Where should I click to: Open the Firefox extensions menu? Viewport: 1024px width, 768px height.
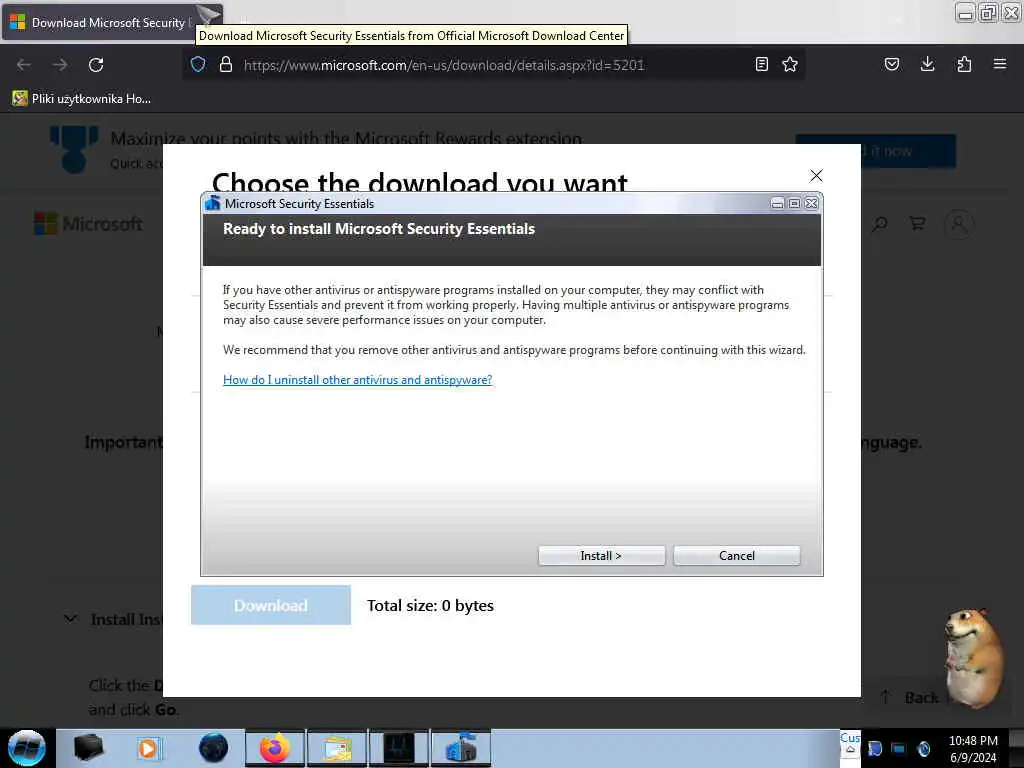[964, 64]
